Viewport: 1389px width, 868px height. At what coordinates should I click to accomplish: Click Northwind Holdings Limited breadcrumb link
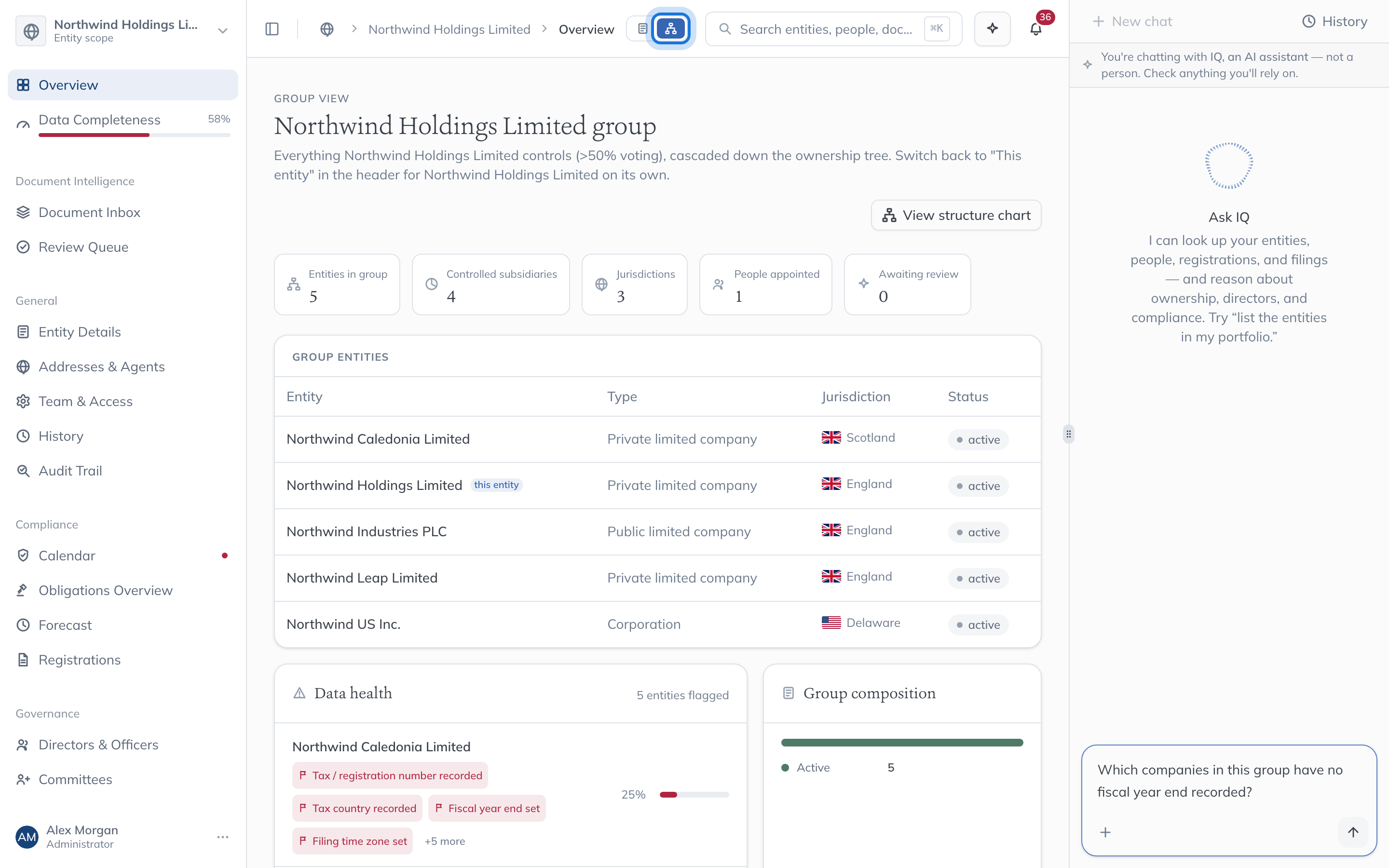449,29
